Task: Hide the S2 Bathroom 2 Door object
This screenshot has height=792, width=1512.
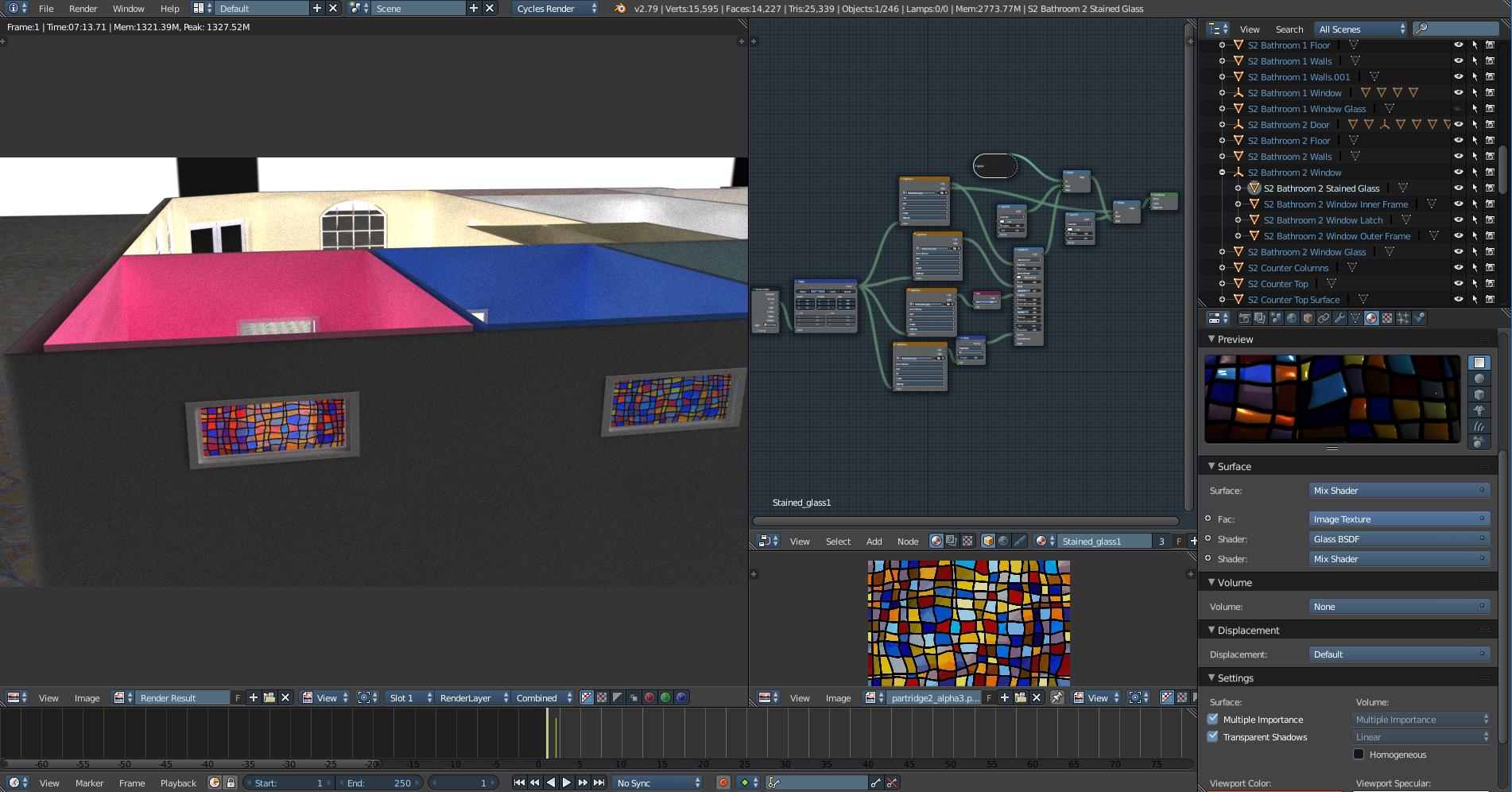Action: 1459,125
